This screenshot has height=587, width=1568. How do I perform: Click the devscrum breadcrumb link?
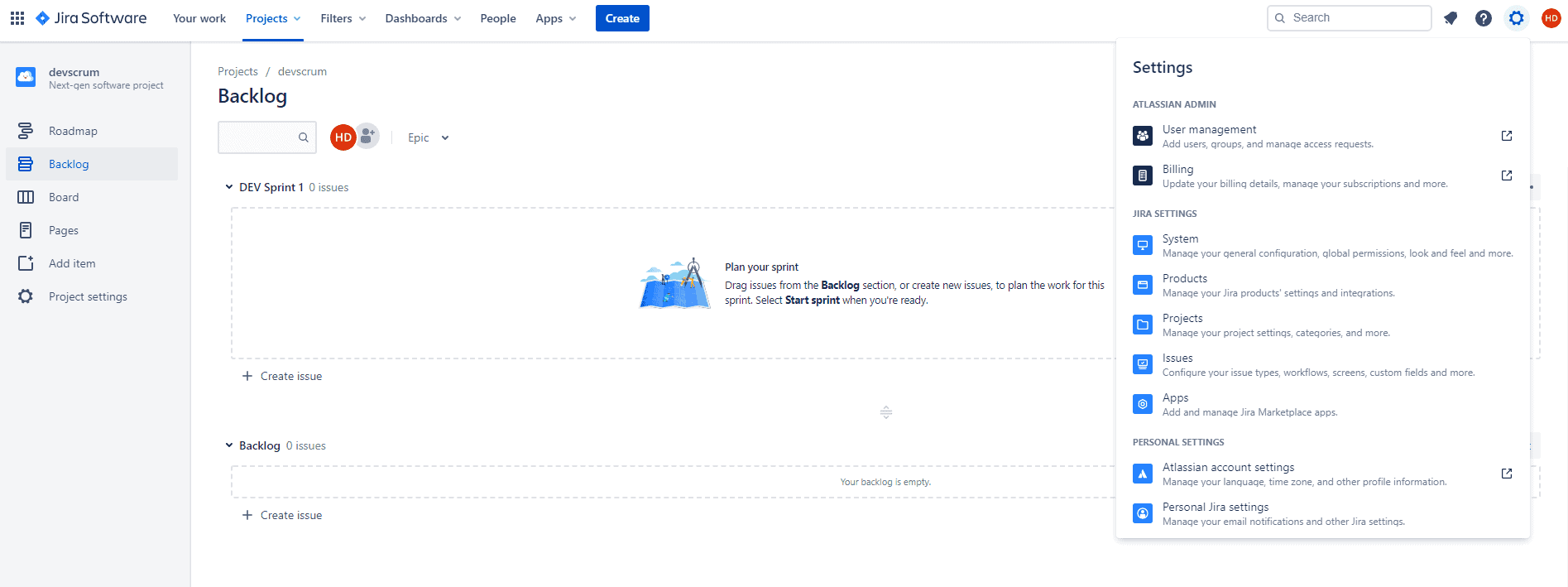tap(302, 71)
